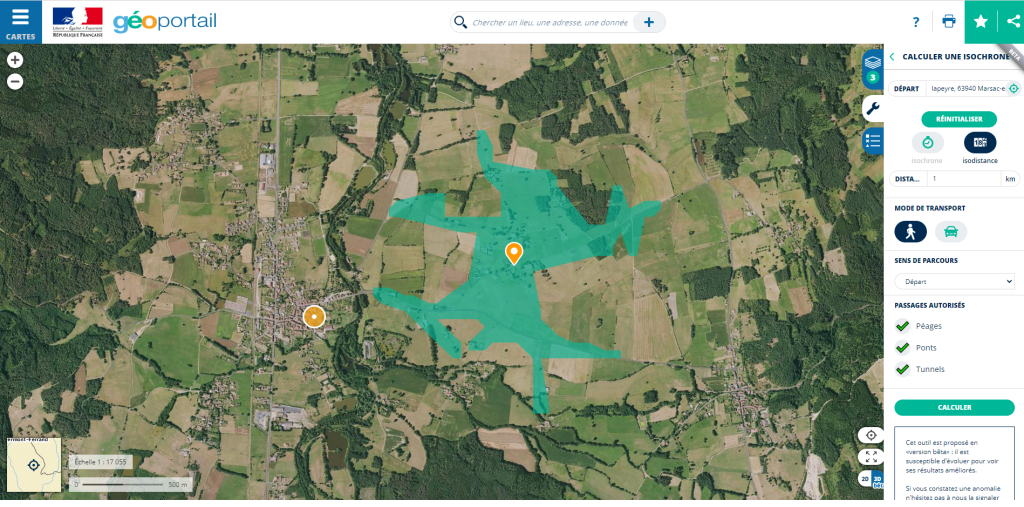1024x507 pixels.
Task: Open the favorites star panel
Action: (980, 22)
